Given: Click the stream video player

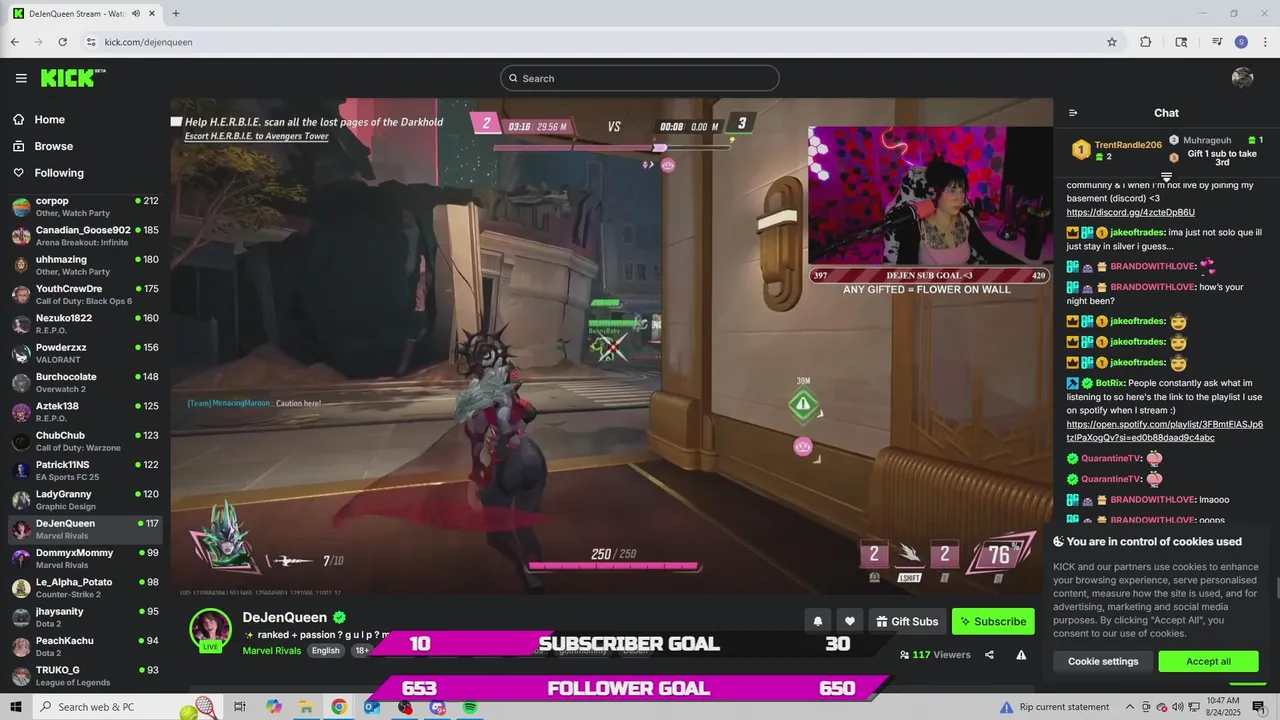Looking at the screenshot, I should 611,346.
